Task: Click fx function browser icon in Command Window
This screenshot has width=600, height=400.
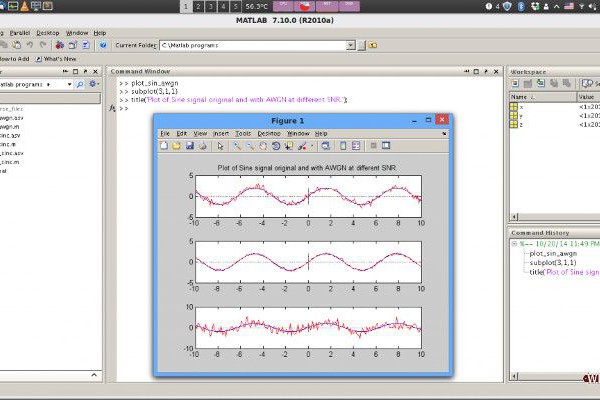Action: click(112, 108)
